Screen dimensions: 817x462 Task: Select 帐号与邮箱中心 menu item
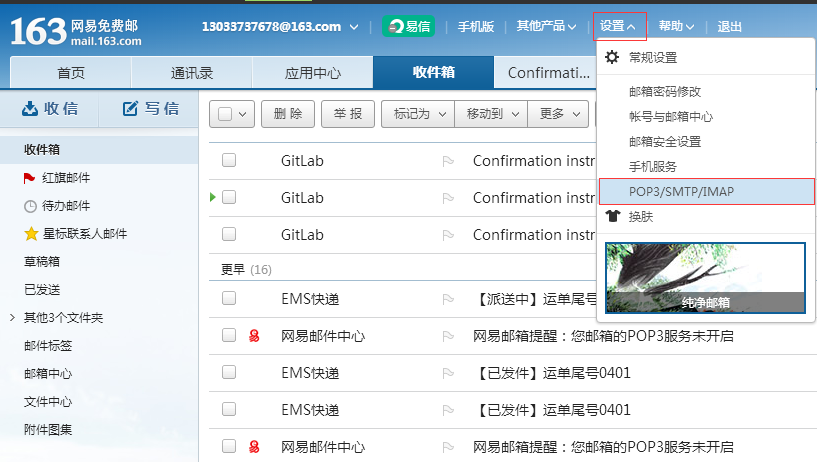671,117
